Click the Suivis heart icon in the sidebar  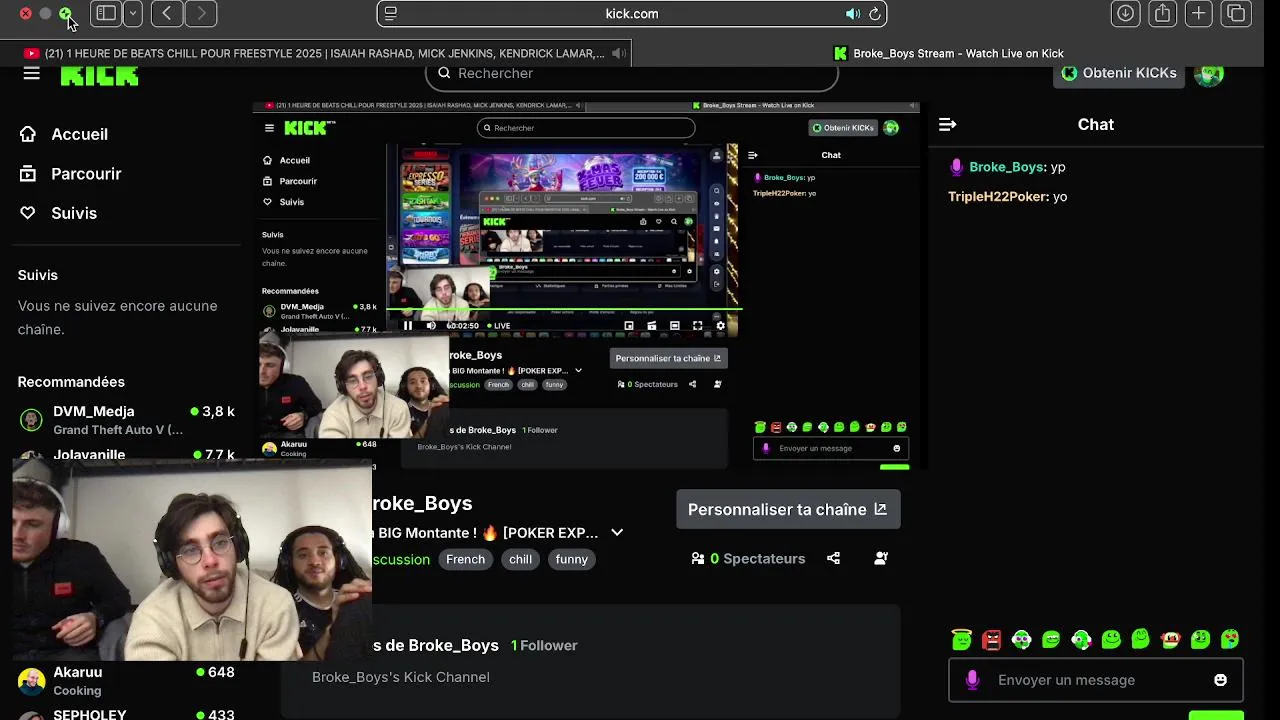click(28, 213)
